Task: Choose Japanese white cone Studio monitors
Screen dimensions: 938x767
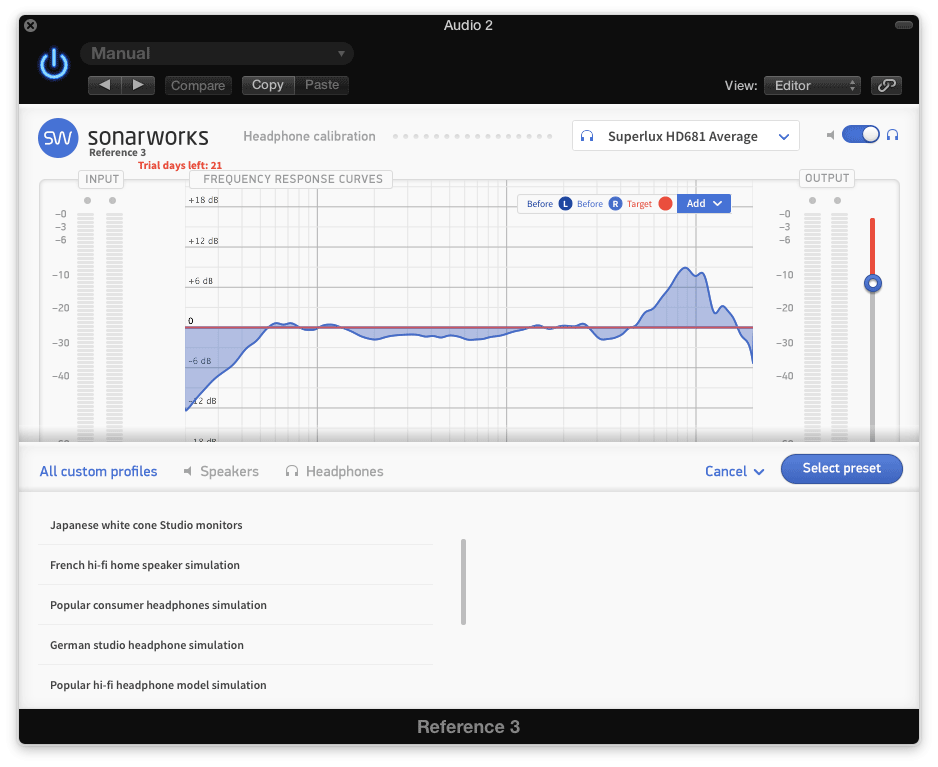Action: point(236,525)
